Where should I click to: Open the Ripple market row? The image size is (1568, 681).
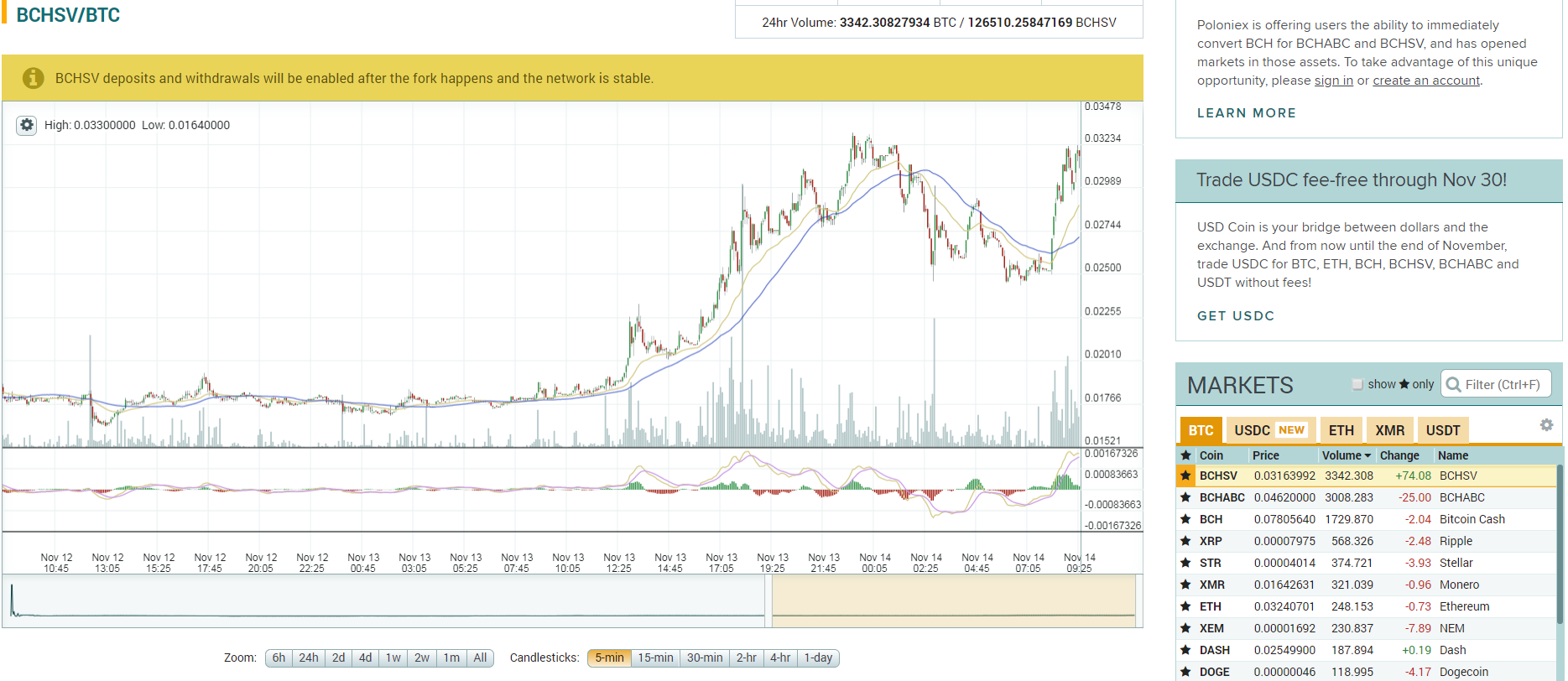tap(1366, 541)
